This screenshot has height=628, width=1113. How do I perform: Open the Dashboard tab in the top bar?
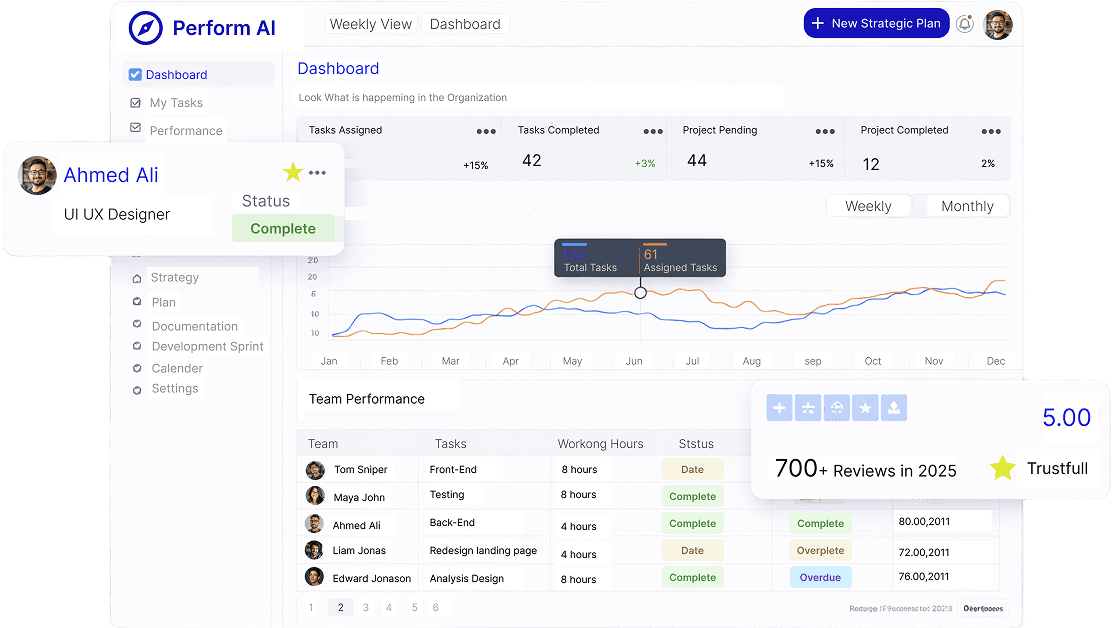coord(465,23)
